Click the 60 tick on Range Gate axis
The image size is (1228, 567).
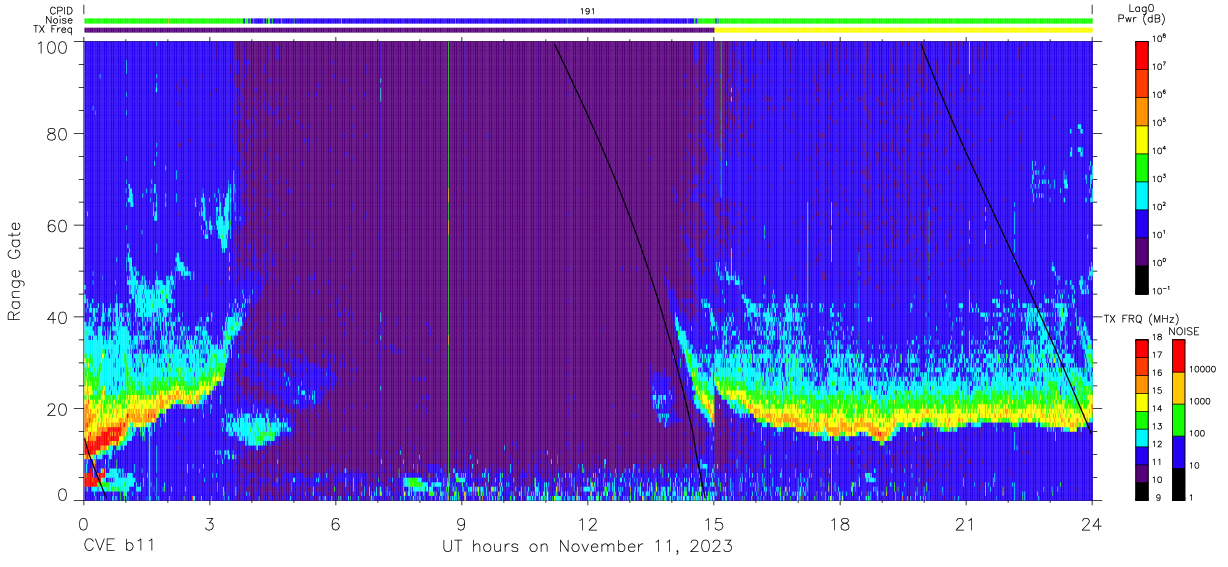(x=55, y=226)
